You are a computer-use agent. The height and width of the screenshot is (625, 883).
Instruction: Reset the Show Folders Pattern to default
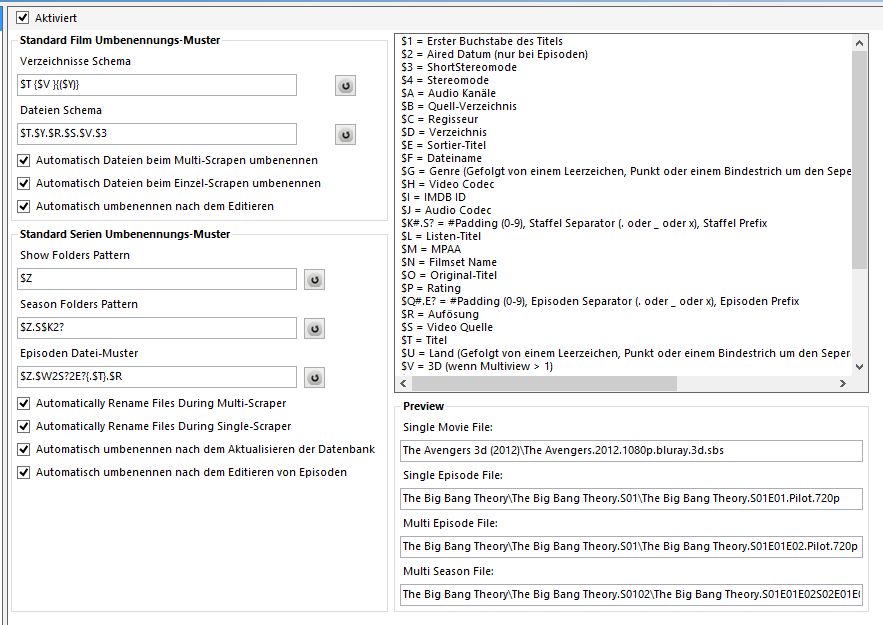[314, 279]
